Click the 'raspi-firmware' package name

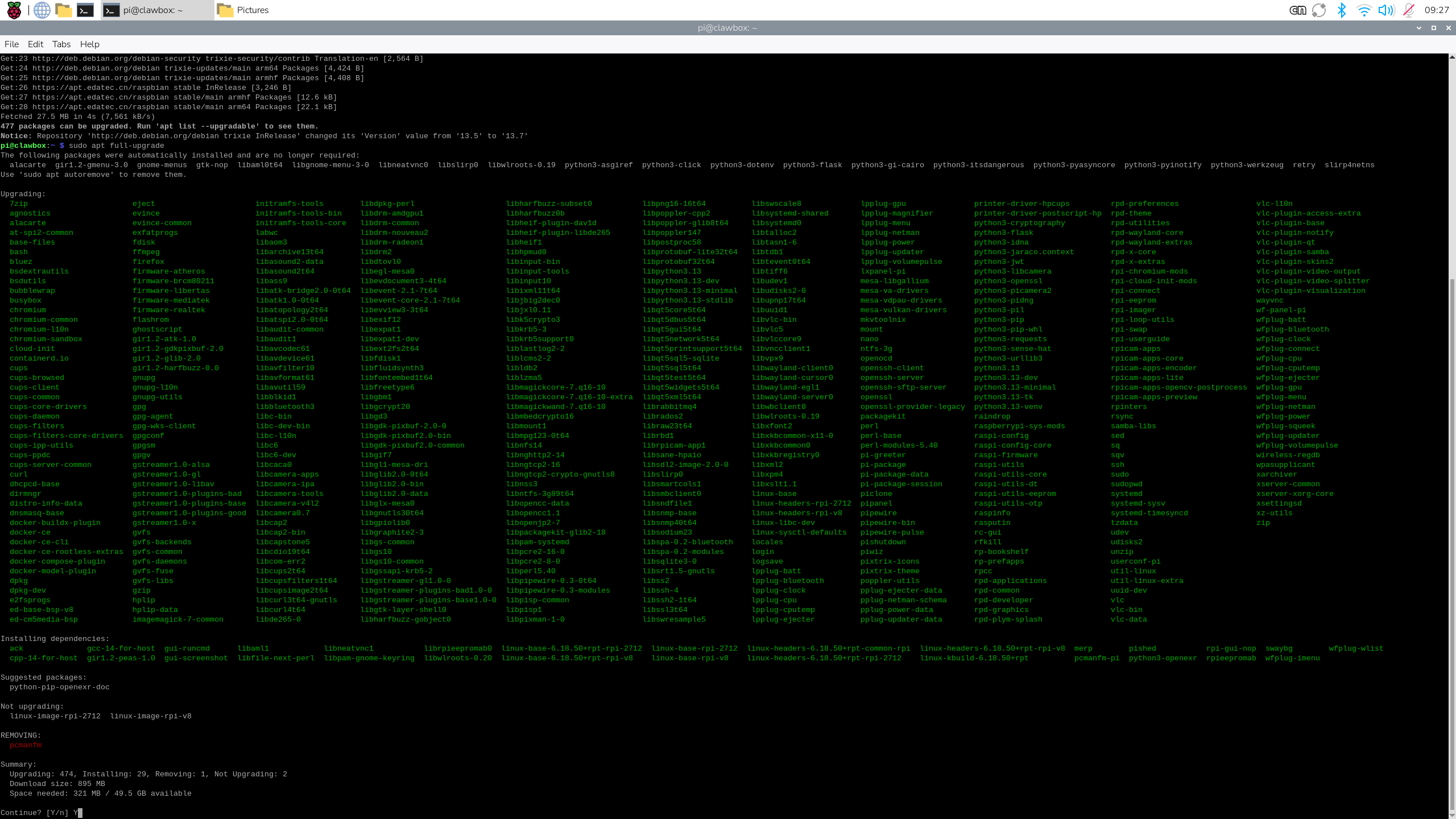point(1006,455)
